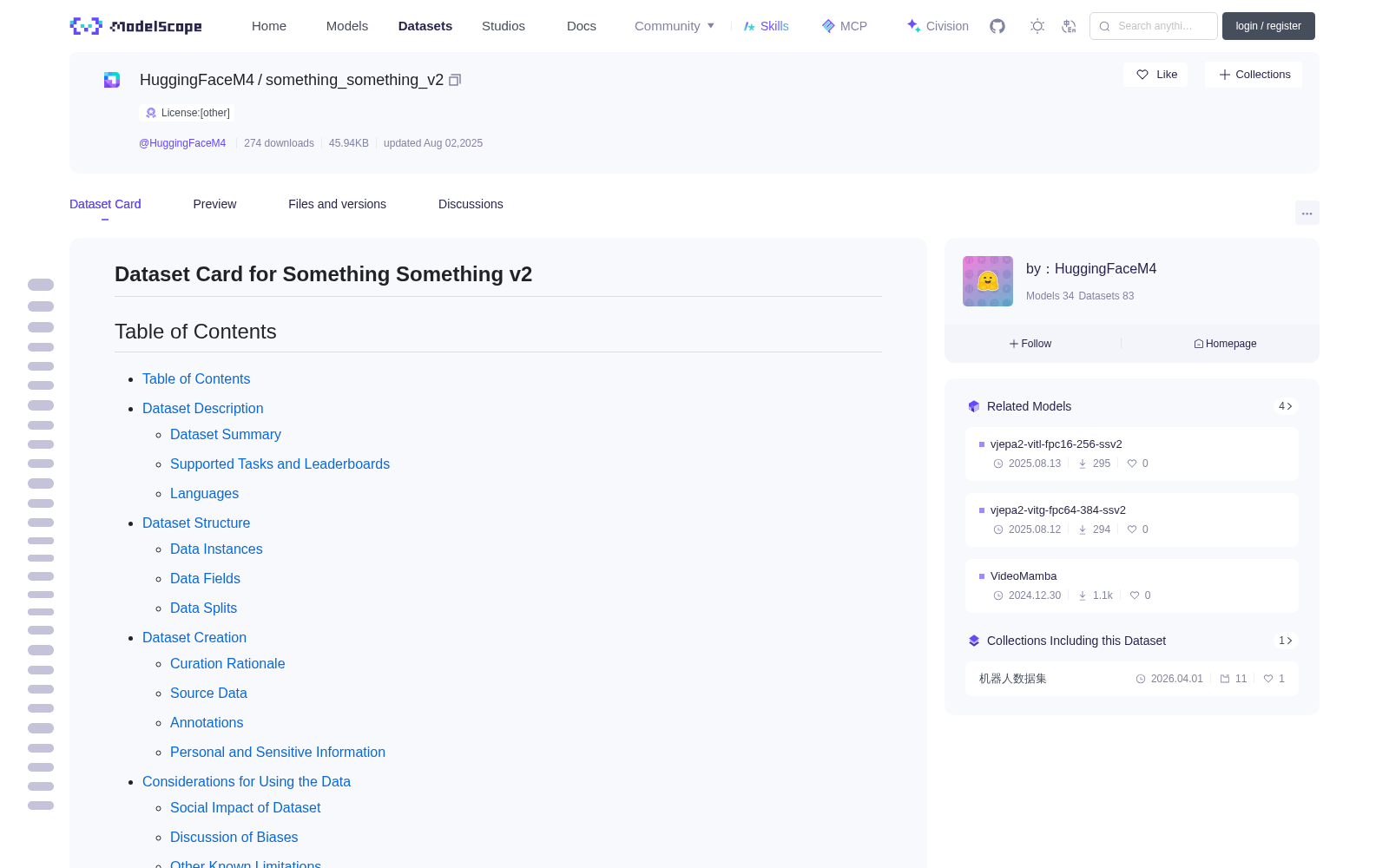Open the HuggingFaceM4 Homepage
The height and width of the screenshot is (868, 1389).
(1225, 344)
